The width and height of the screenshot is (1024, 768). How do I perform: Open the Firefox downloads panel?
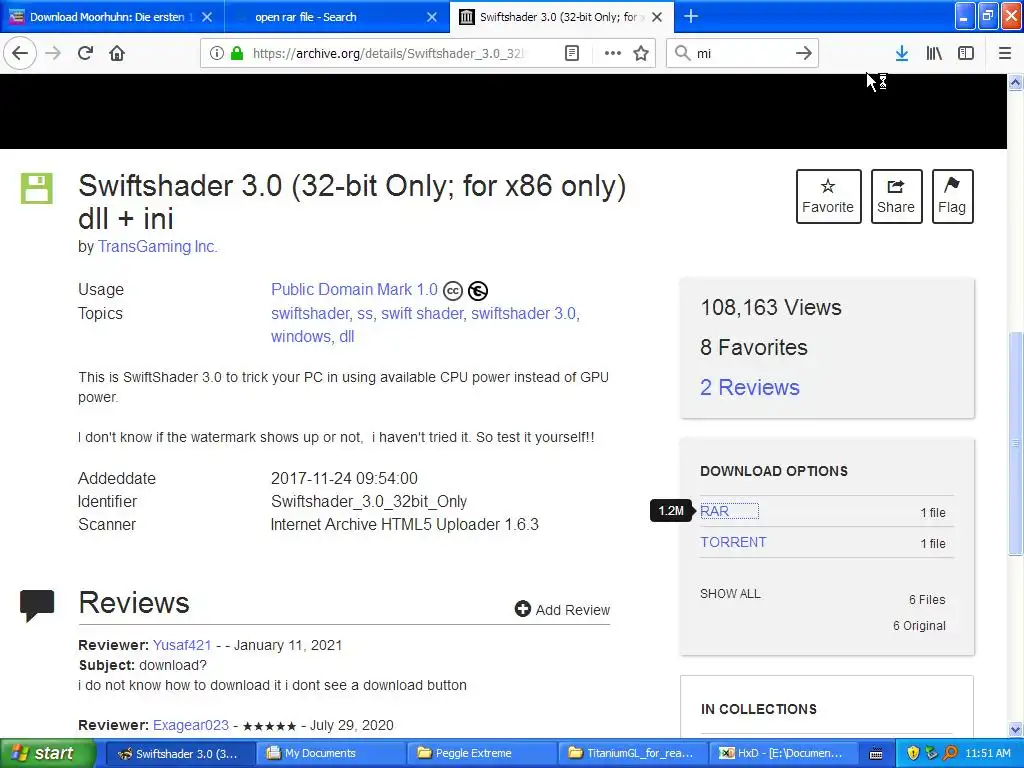[902, 53]
